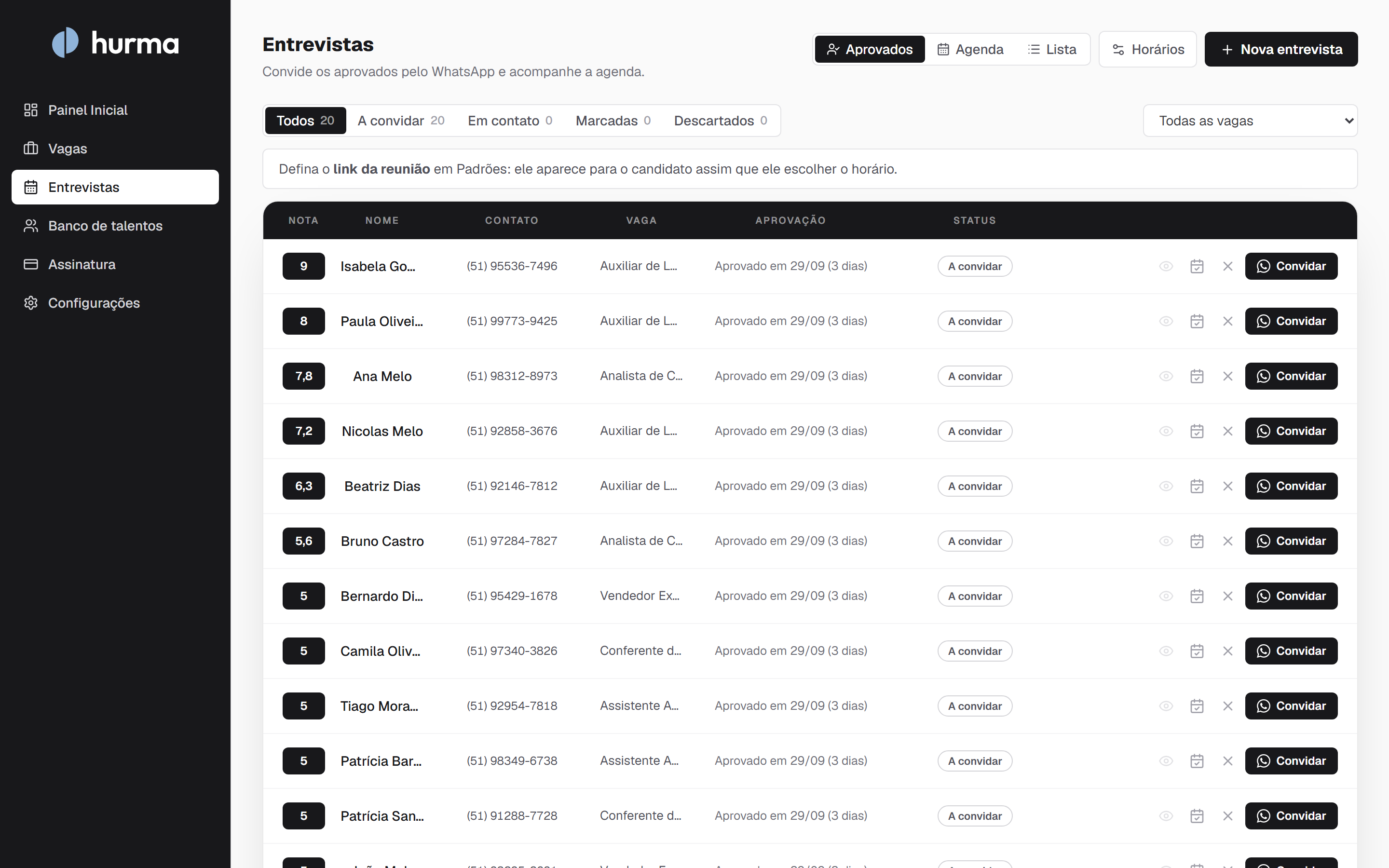Click Nova entrevista button
The height and width of the screenshot is (868, 1389).
(x=1281, y=49)
